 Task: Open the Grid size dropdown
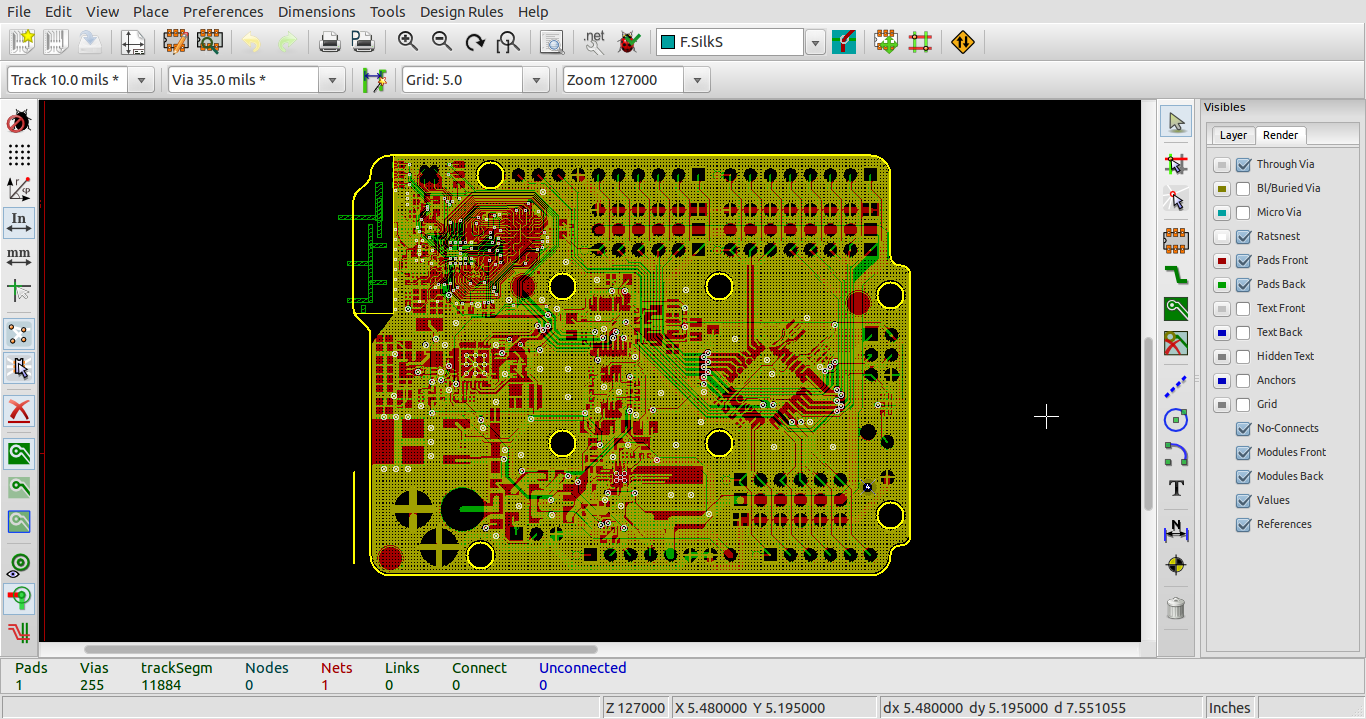tap(536, 79)
